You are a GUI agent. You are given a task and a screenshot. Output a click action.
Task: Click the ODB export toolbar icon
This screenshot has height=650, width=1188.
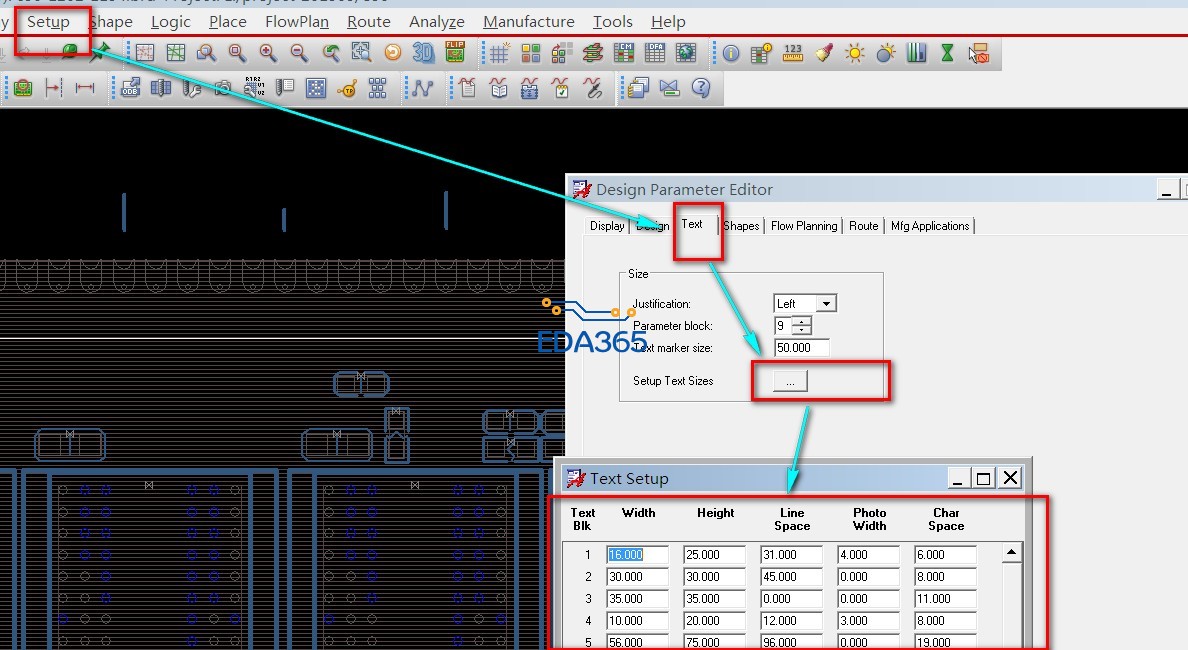click(130, 88)
